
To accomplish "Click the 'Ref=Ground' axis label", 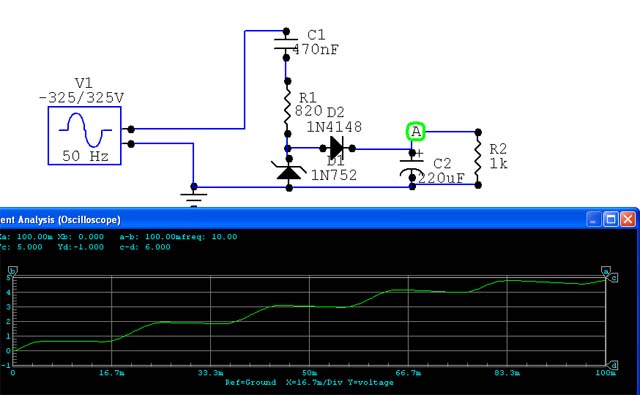I will 251,382.
